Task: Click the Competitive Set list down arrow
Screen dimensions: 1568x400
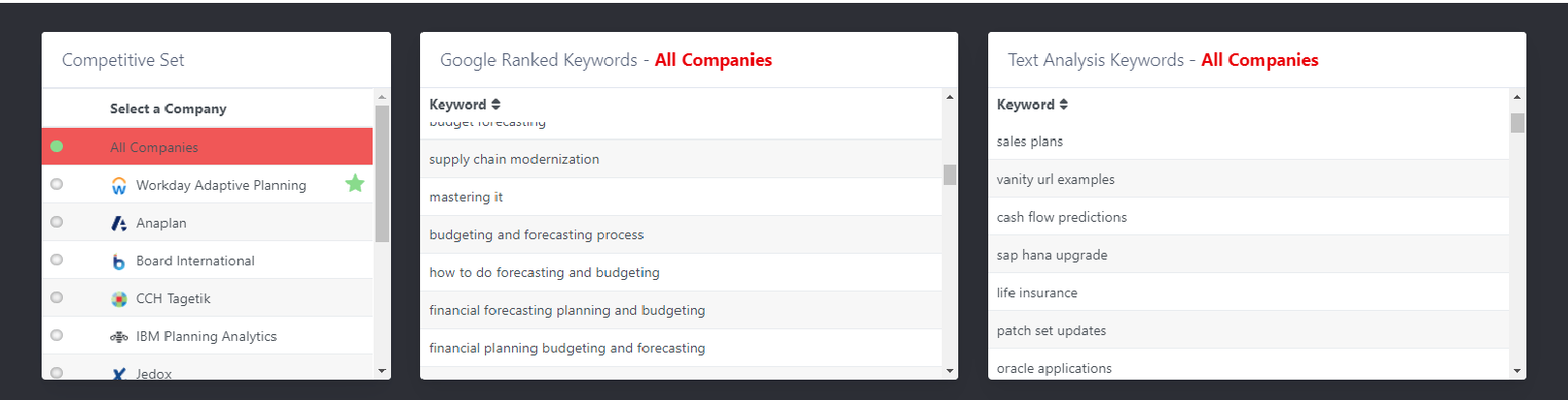Action: 382,371
